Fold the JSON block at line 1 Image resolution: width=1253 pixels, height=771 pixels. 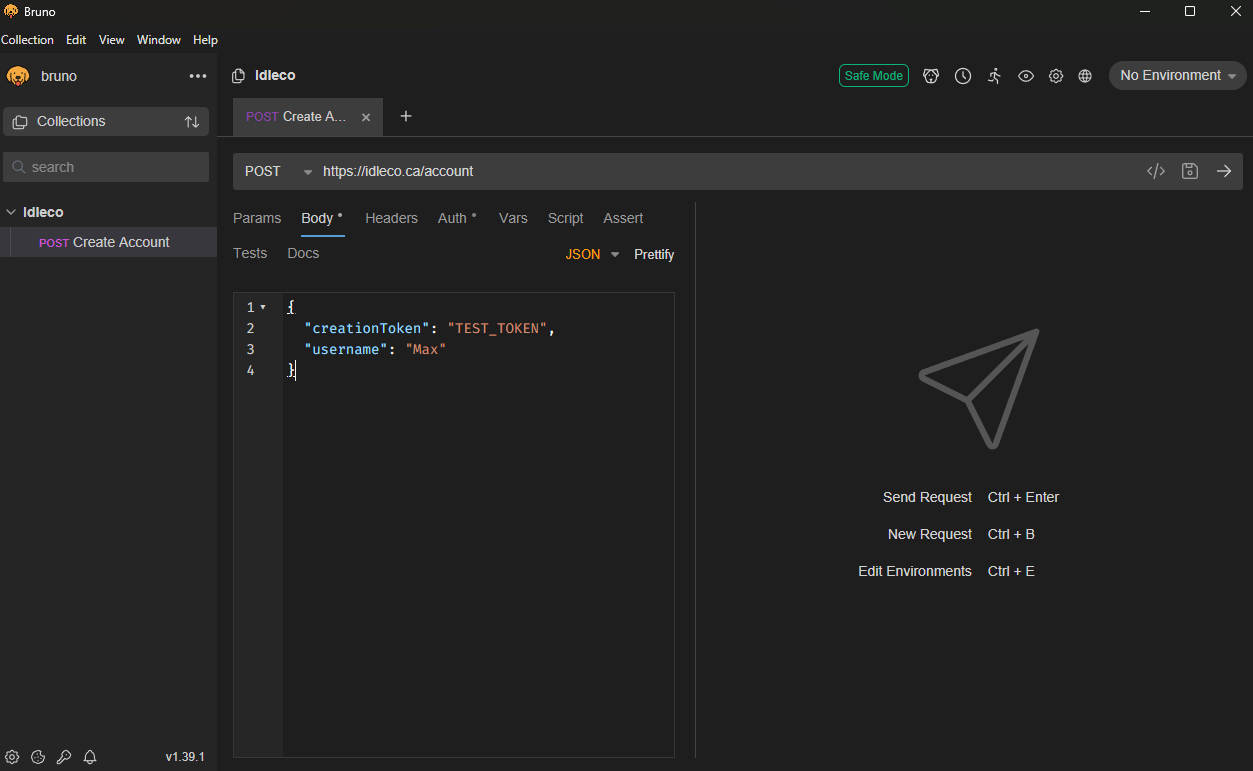pos(263,307)
